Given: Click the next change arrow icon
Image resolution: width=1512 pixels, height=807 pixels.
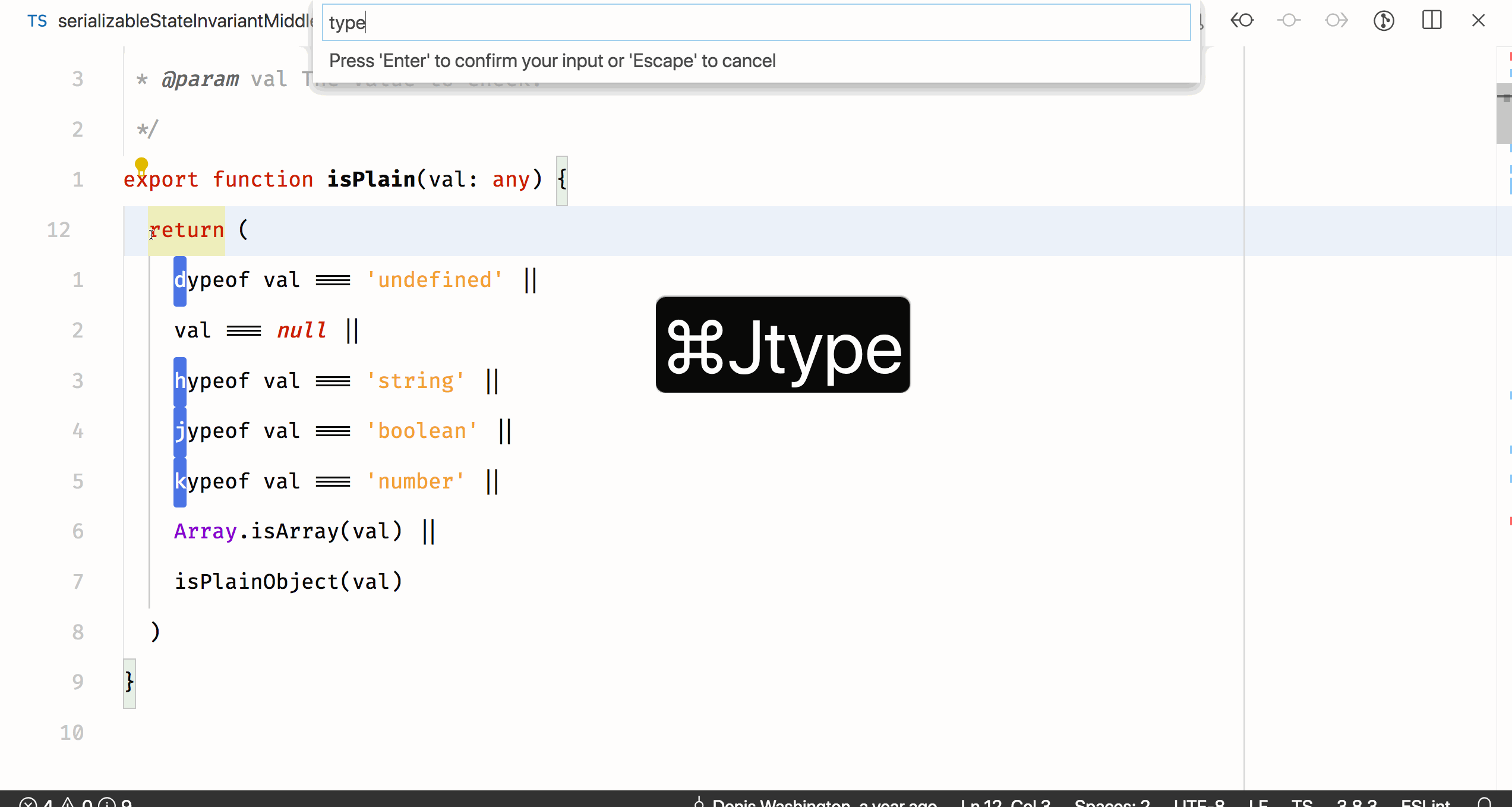Looking at the screenshot, I should tap(1336, 21).
